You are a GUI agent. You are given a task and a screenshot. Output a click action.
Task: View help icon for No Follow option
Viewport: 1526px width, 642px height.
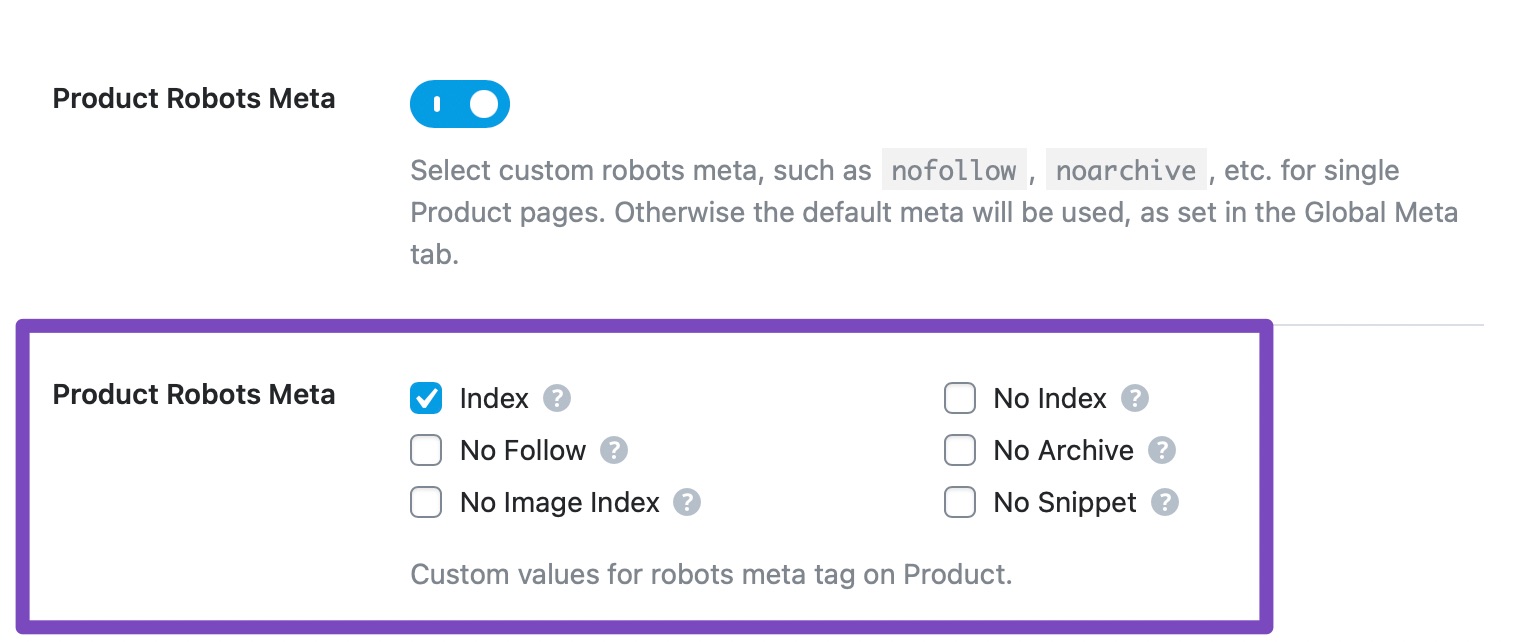tap(613, 450)
